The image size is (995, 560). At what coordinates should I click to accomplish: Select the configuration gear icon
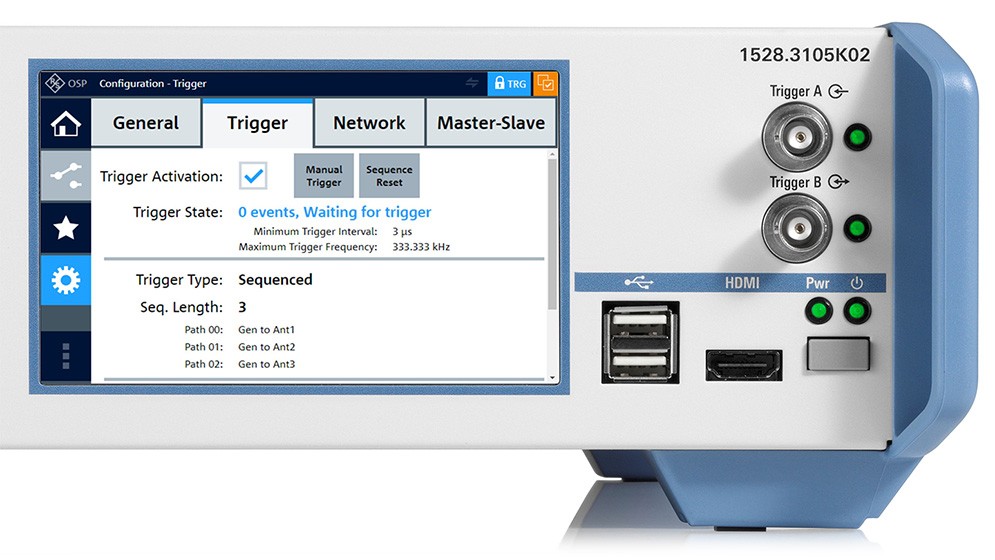tap(66, 280)
